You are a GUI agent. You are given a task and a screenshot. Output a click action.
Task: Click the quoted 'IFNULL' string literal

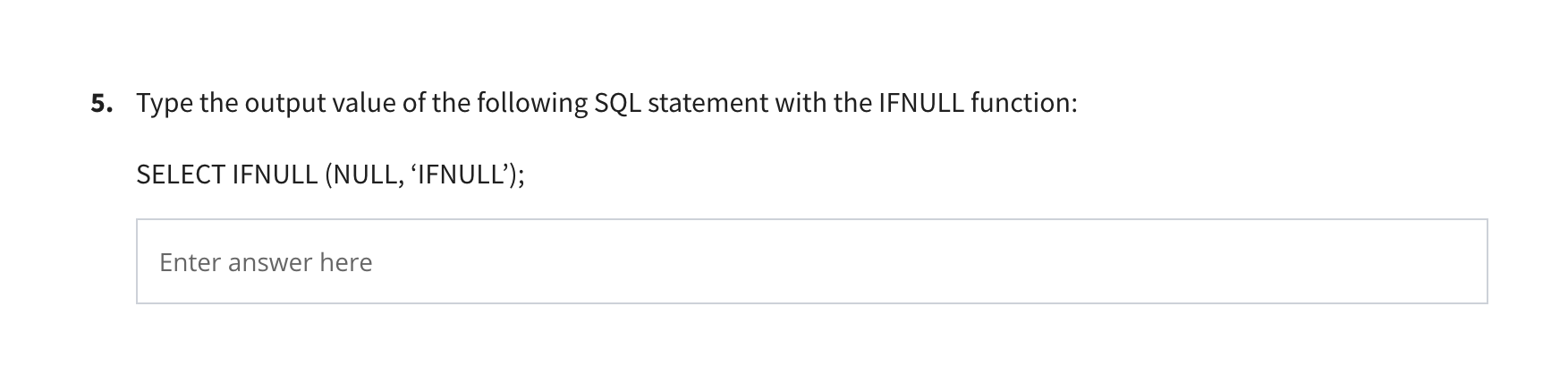coord(459,174)
